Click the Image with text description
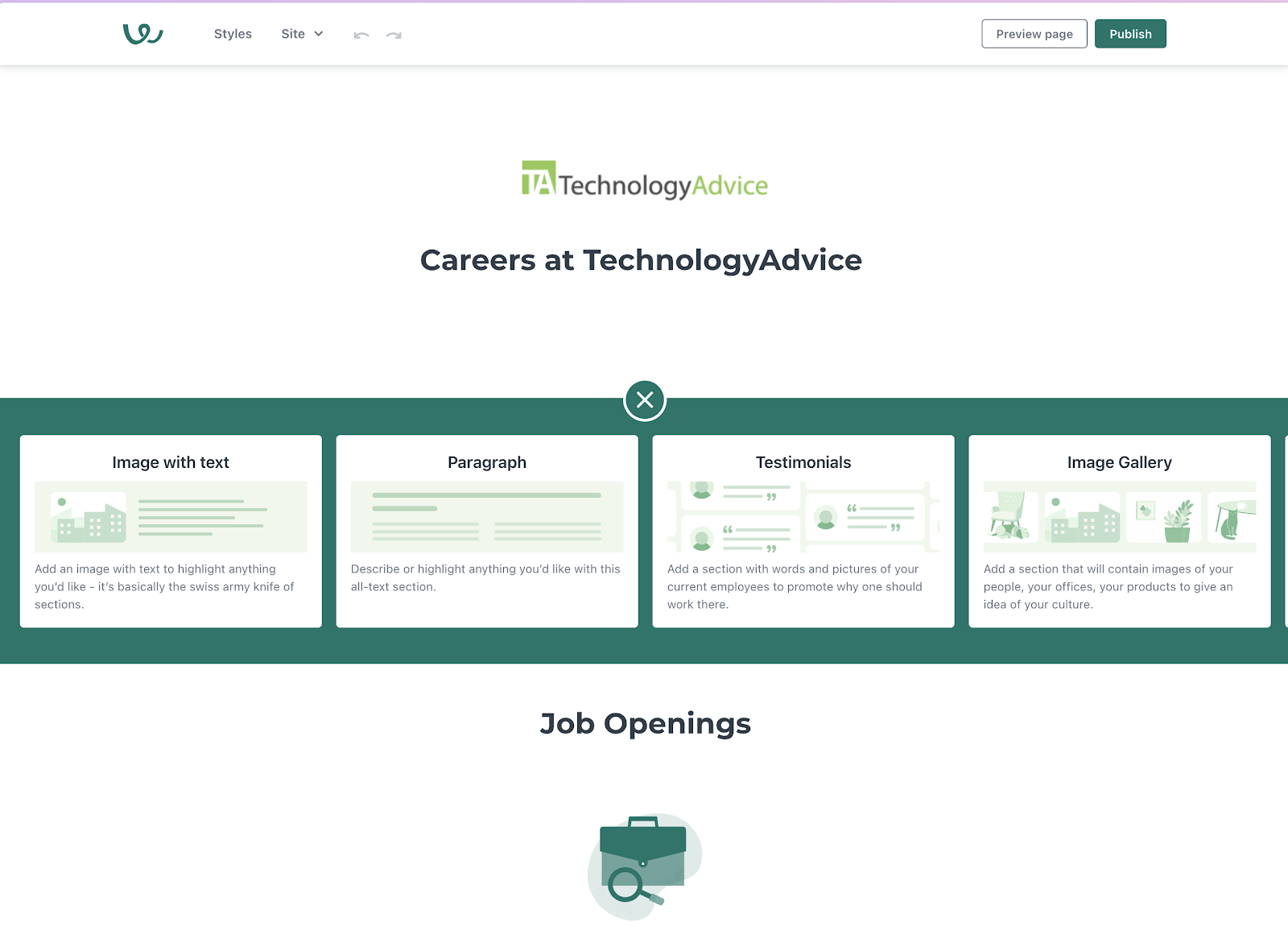The height and width of the screenshot is (935, 1288). pyautogui.click(x=165, y=587)
